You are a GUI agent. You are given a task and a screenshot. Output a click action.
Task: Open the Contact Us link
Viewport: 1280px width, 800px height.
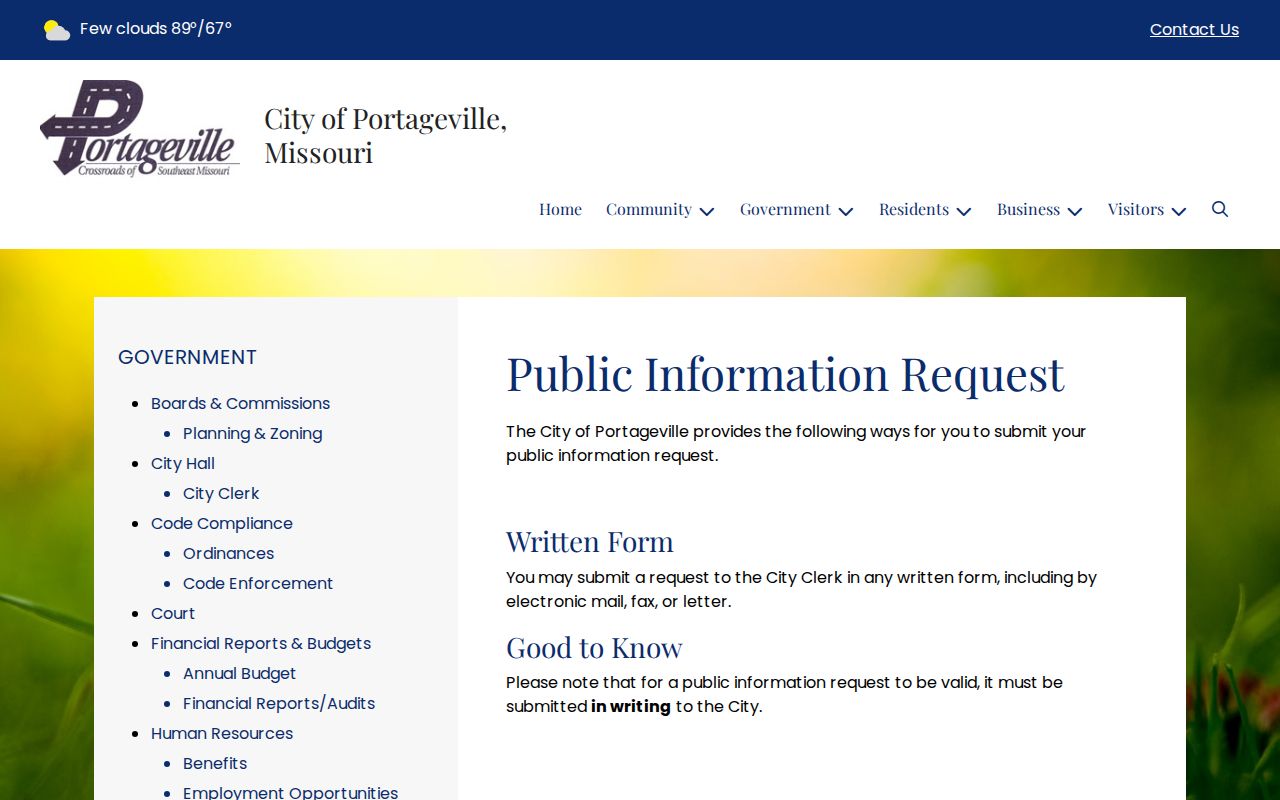(1194, 30)
